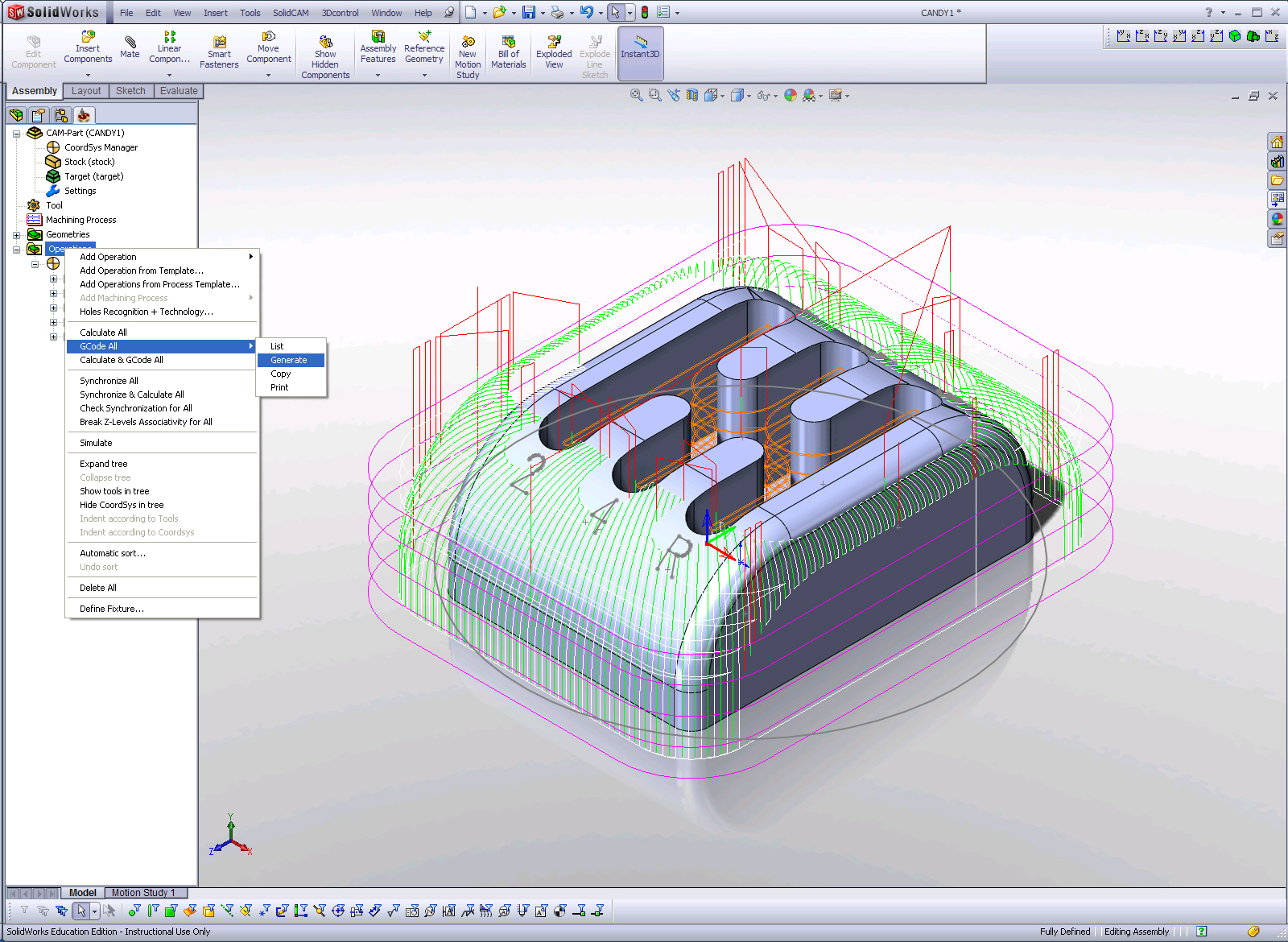
Task: Open the Add Operation submenu
Action: point(162,257)
